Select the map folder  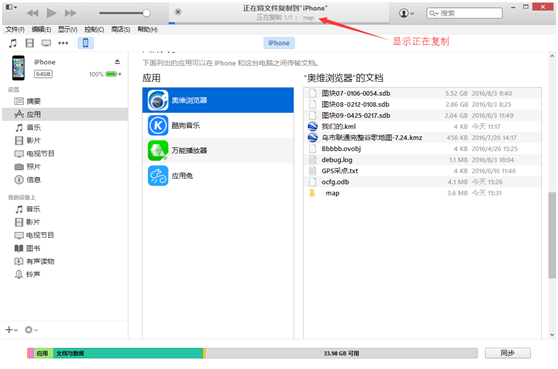tap(422, 193)
